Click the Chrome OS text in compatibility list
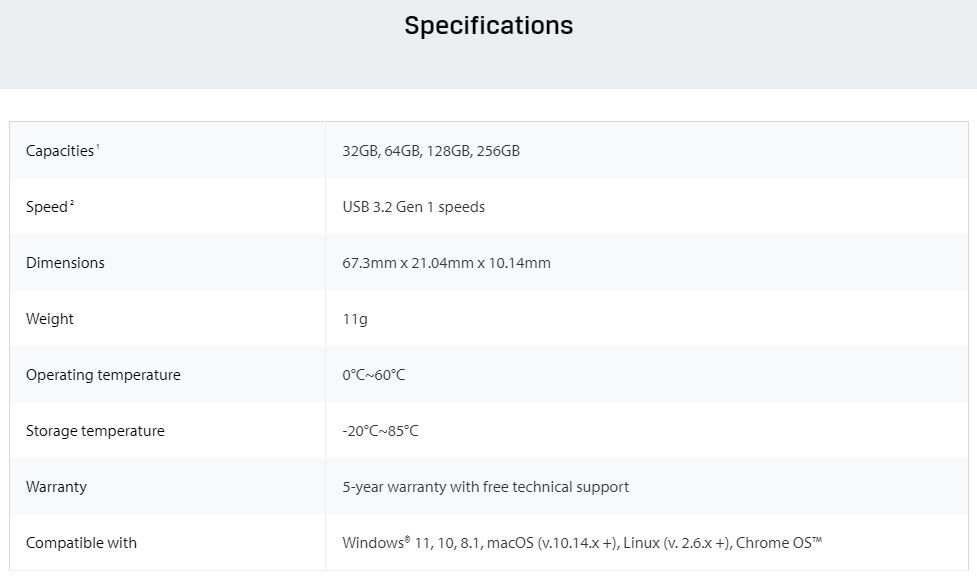Viewport: 977px width, 582px height. click(779, 543)
